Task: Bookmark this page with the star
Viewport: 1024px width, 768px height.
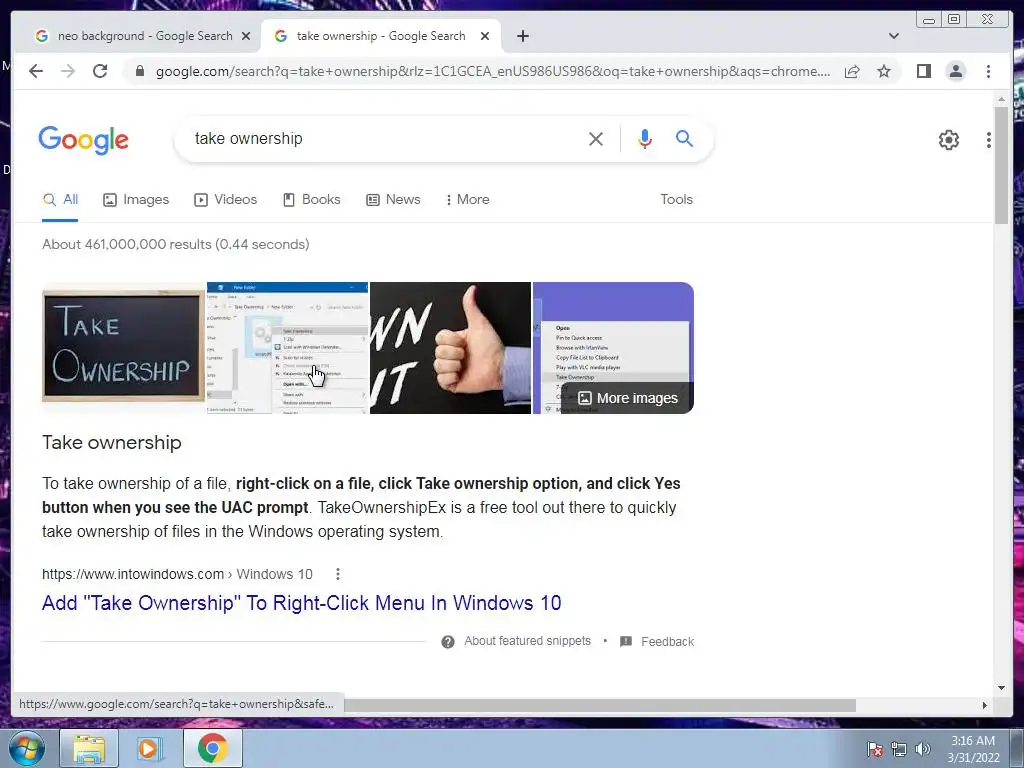Action: coord(884,71)
